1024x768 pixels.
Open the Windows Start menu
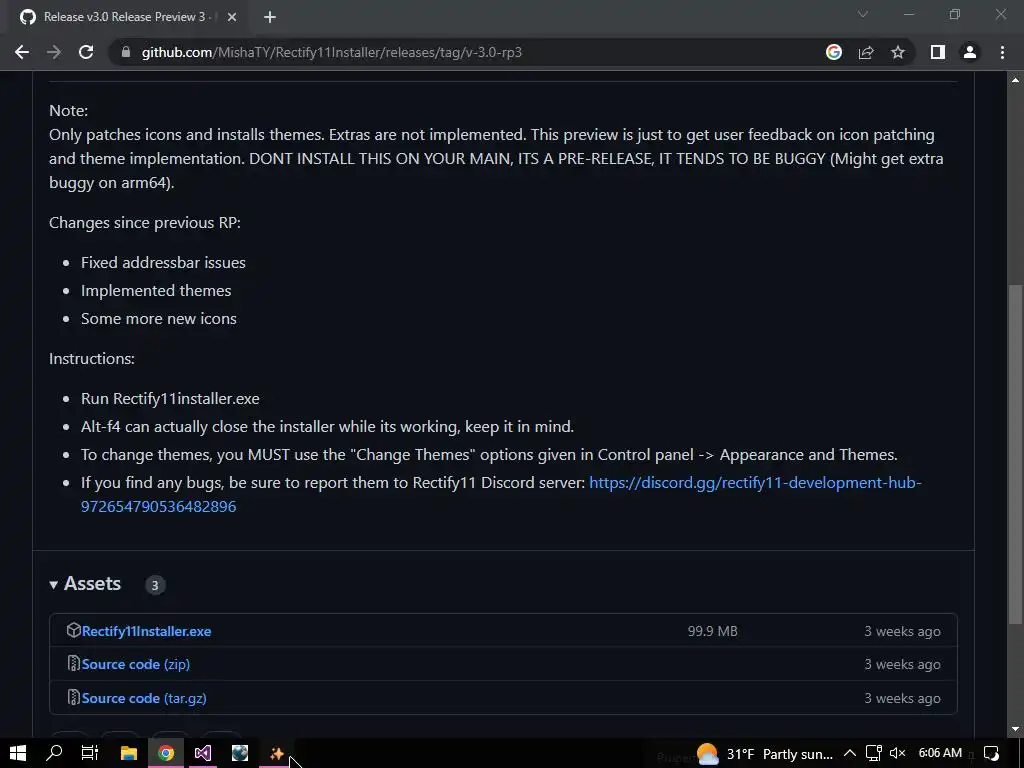pos(18,754)
